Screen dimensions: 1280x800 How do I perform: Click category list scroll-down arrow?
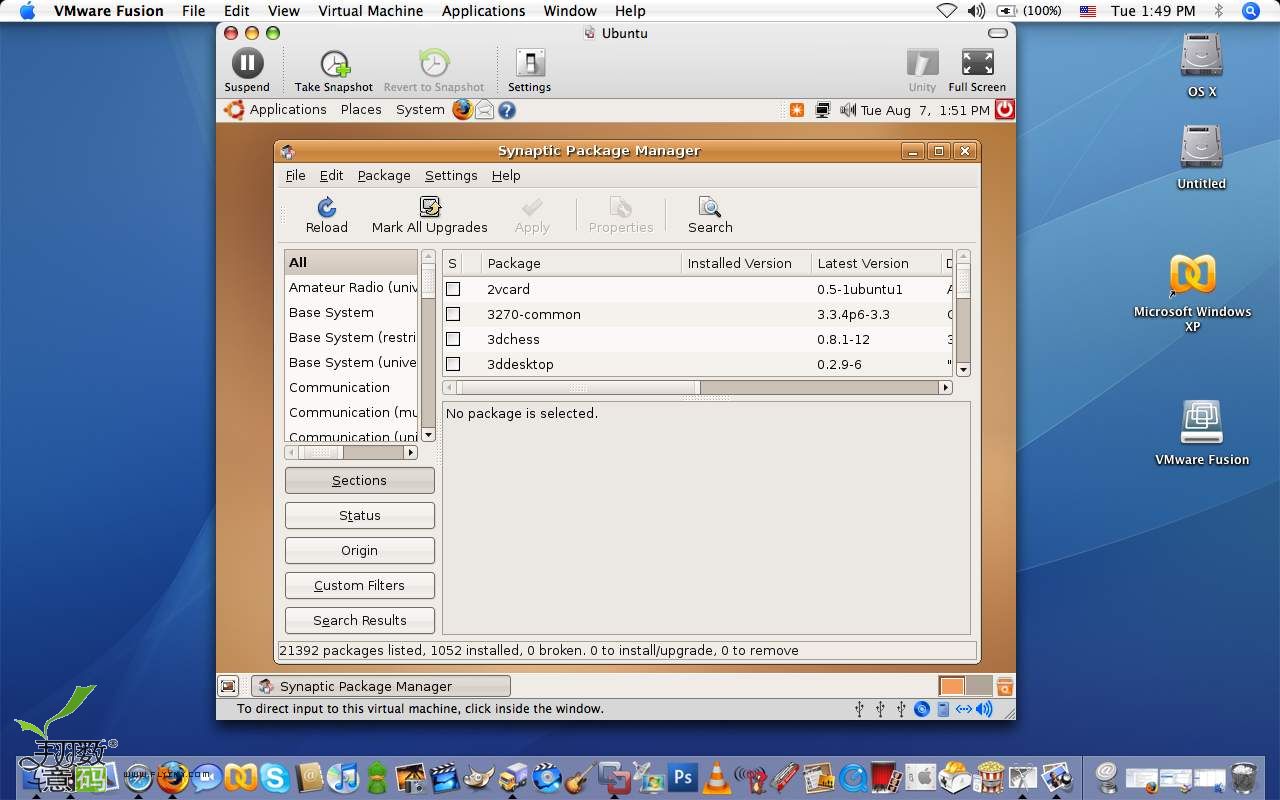coord(428,435)
